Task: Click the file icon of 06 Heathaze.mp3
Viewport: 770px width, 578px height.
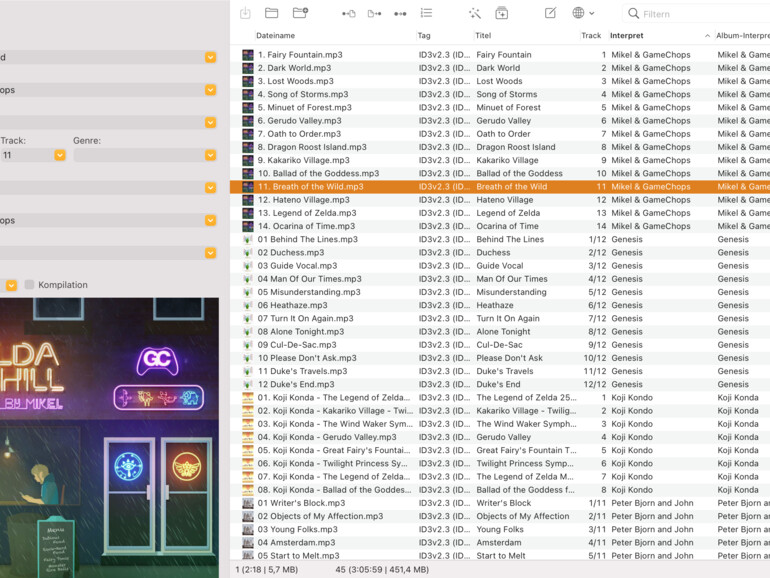Action: click(248, 305)
